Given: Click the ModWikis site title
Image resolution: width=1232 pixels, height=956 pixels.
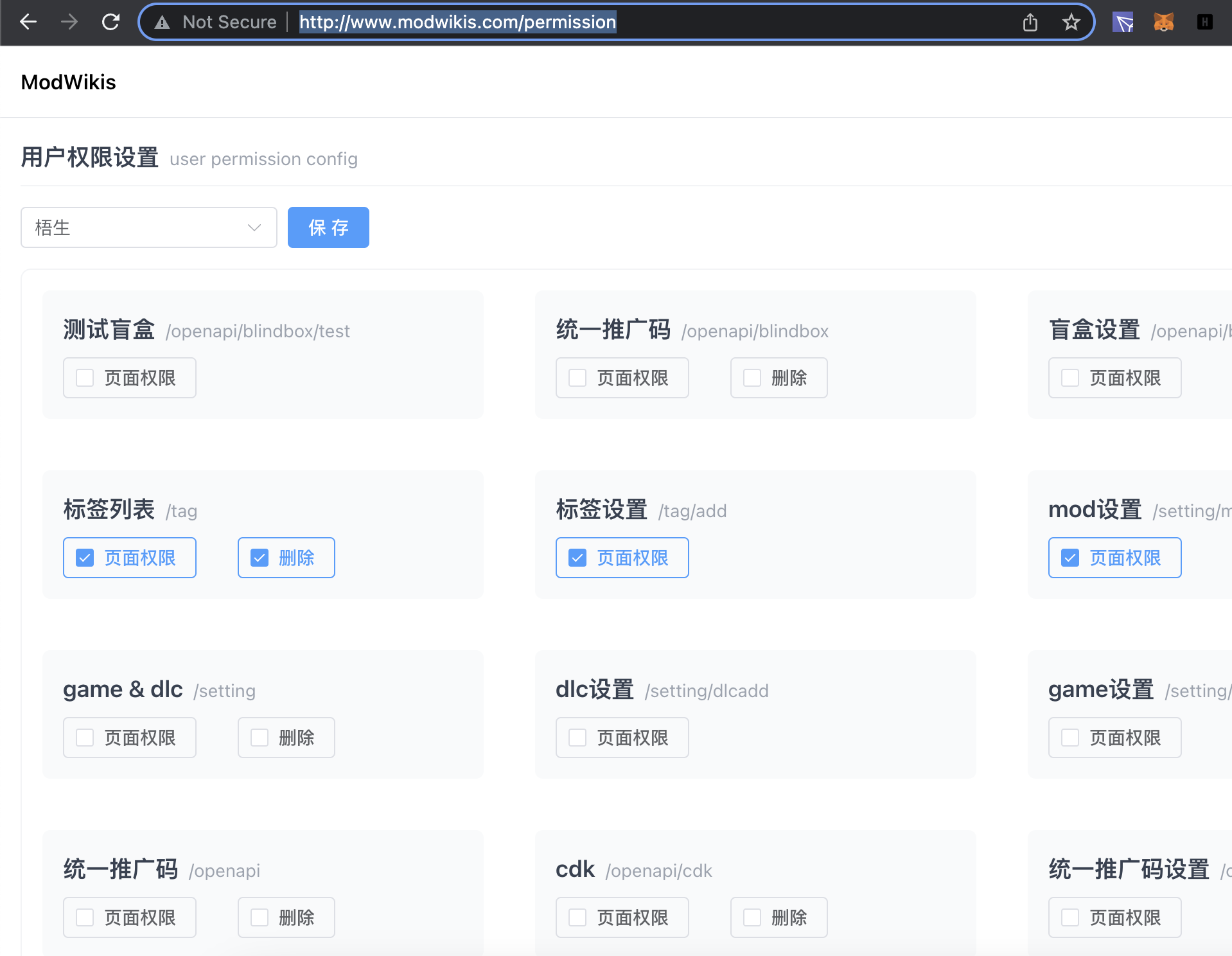Looking at the screenshot, I should pos(68,82).
